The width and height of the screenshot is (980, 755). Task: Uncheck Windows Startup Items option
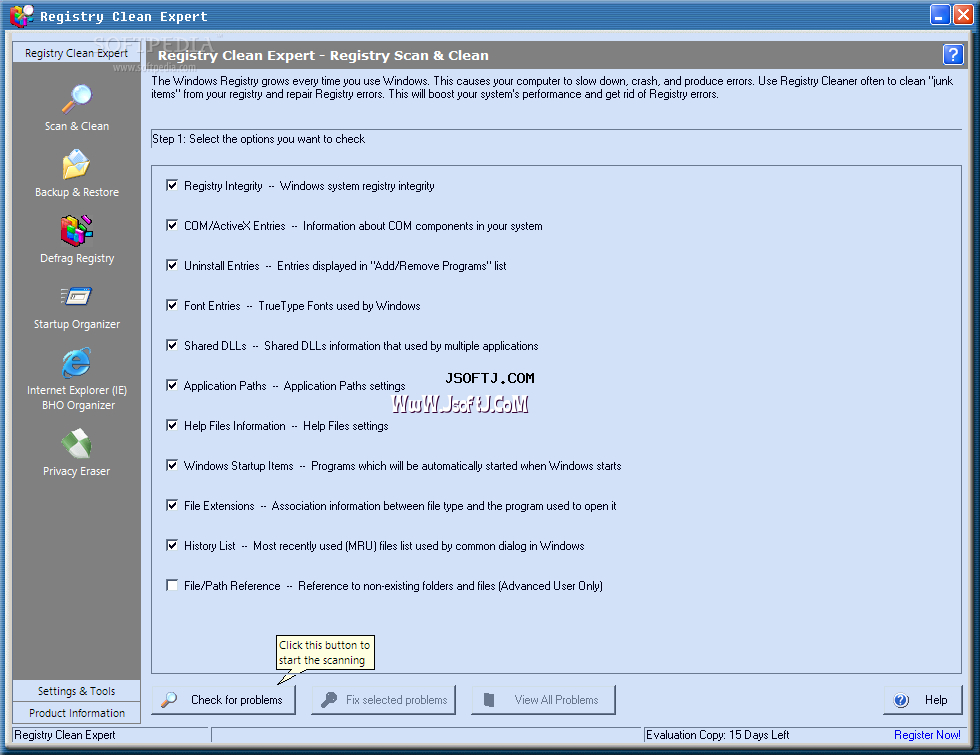[172, 466]
